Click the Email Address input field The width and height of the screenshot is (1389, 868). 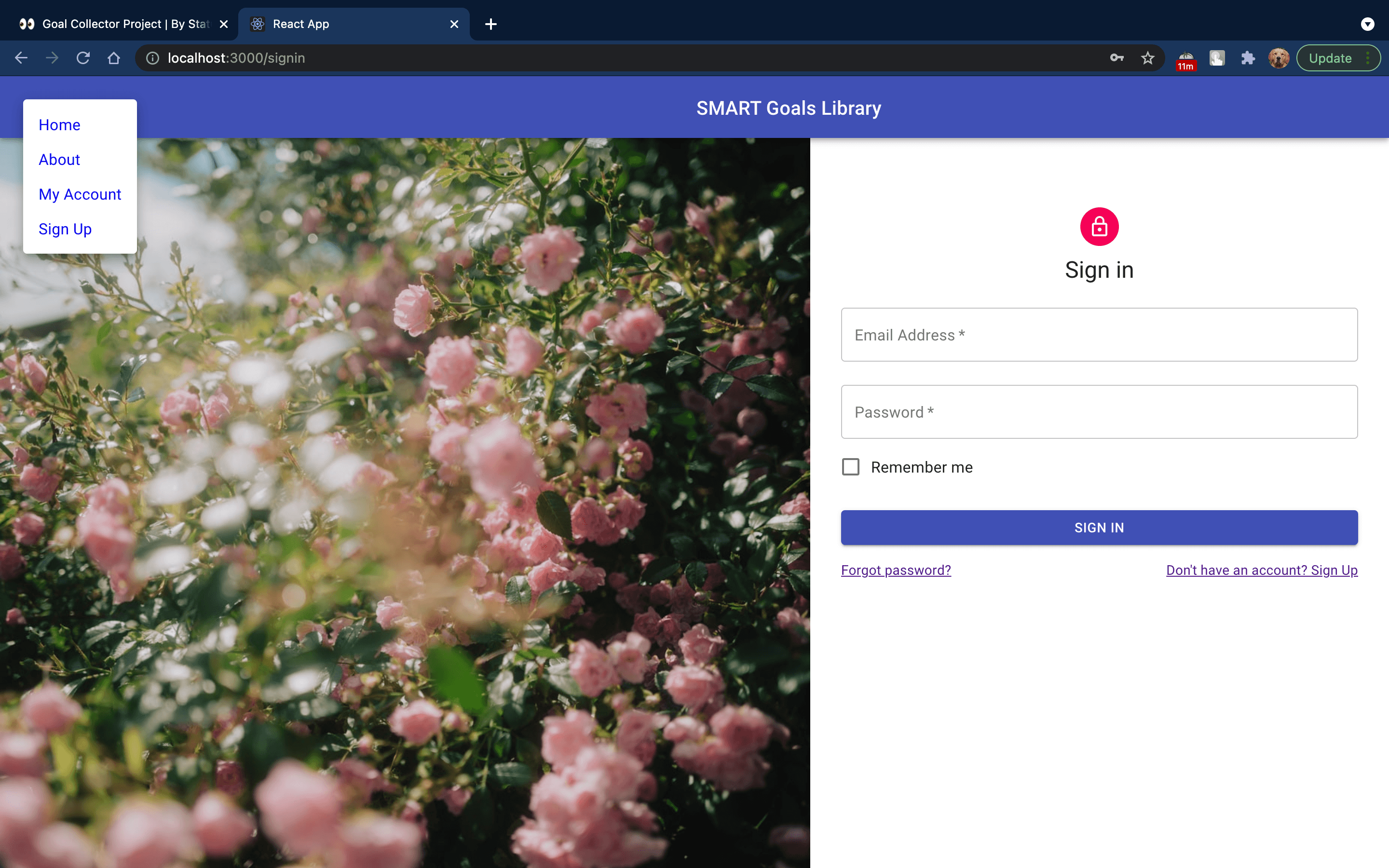(x=1099, y=334)
